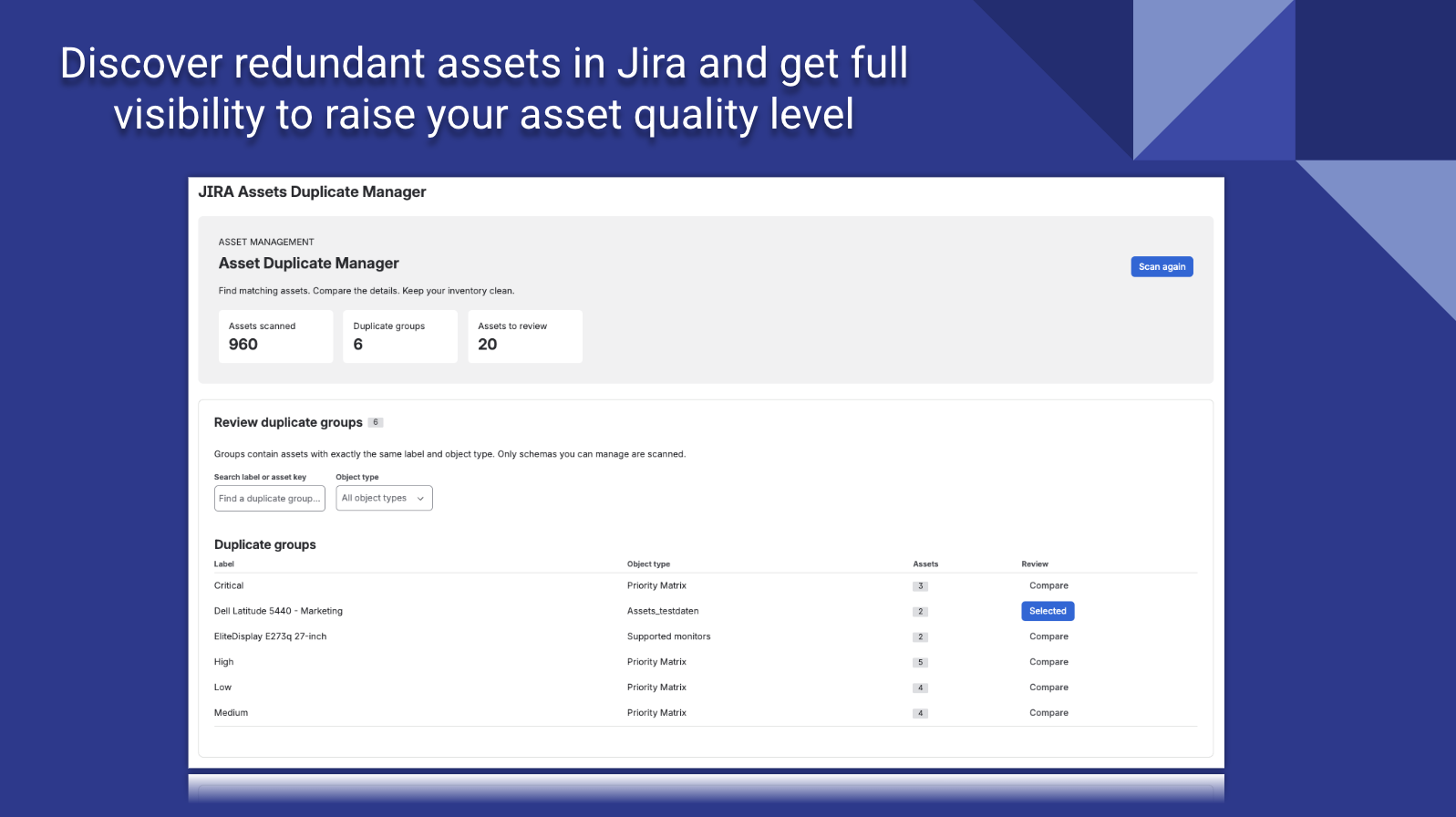Select the Assets scanned 960 card
Viewport: 1456px width, 817px height.
275,336
